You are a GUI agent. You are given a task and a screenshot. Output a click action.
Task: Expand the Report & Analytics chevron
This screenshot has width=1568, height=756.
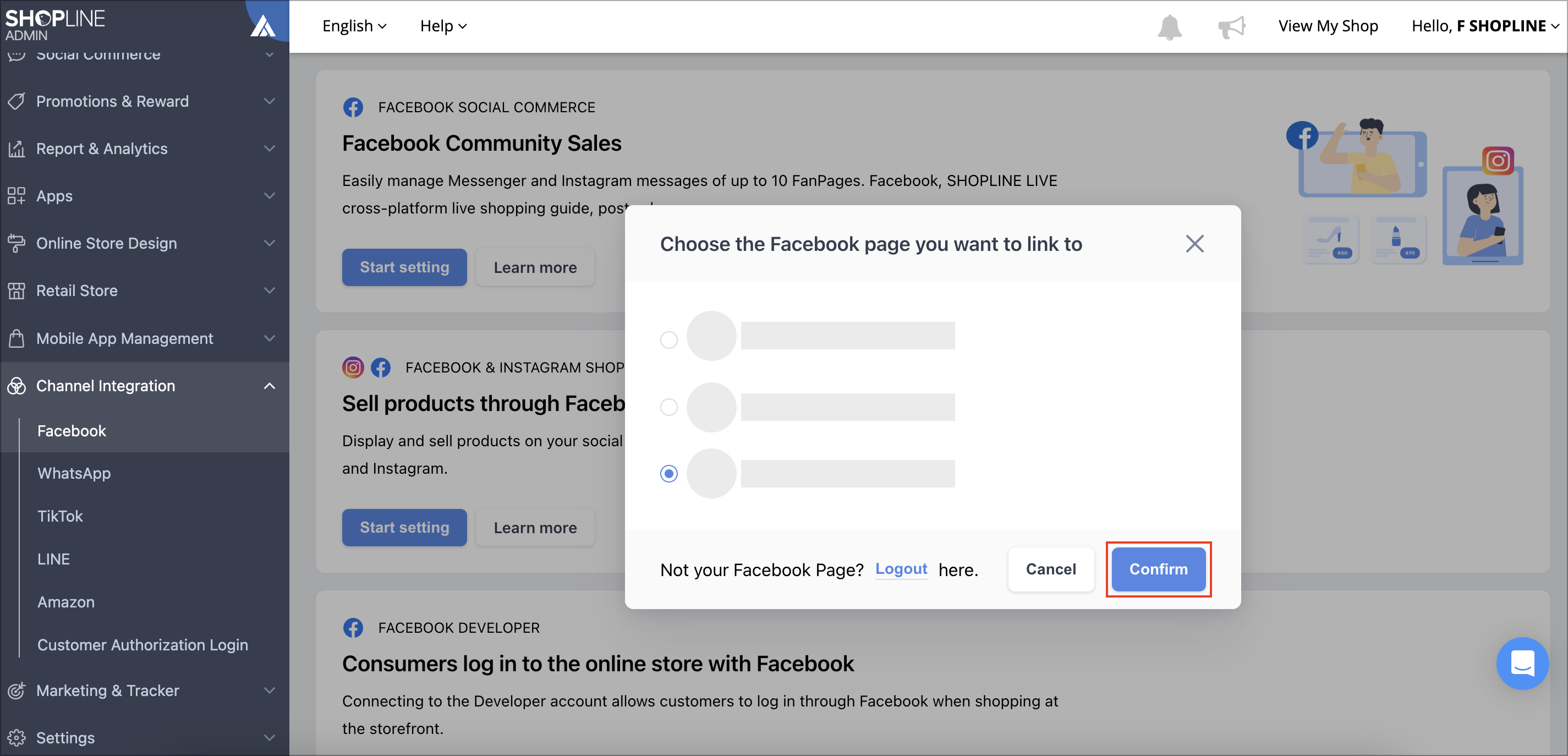[x=270, y=149]
